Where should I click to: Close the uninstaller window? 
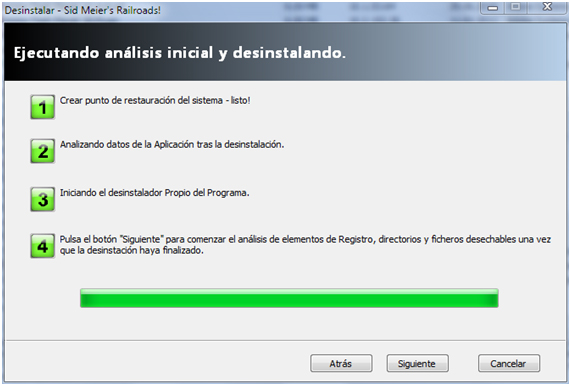pyautogui.click(x=547, y=7)
